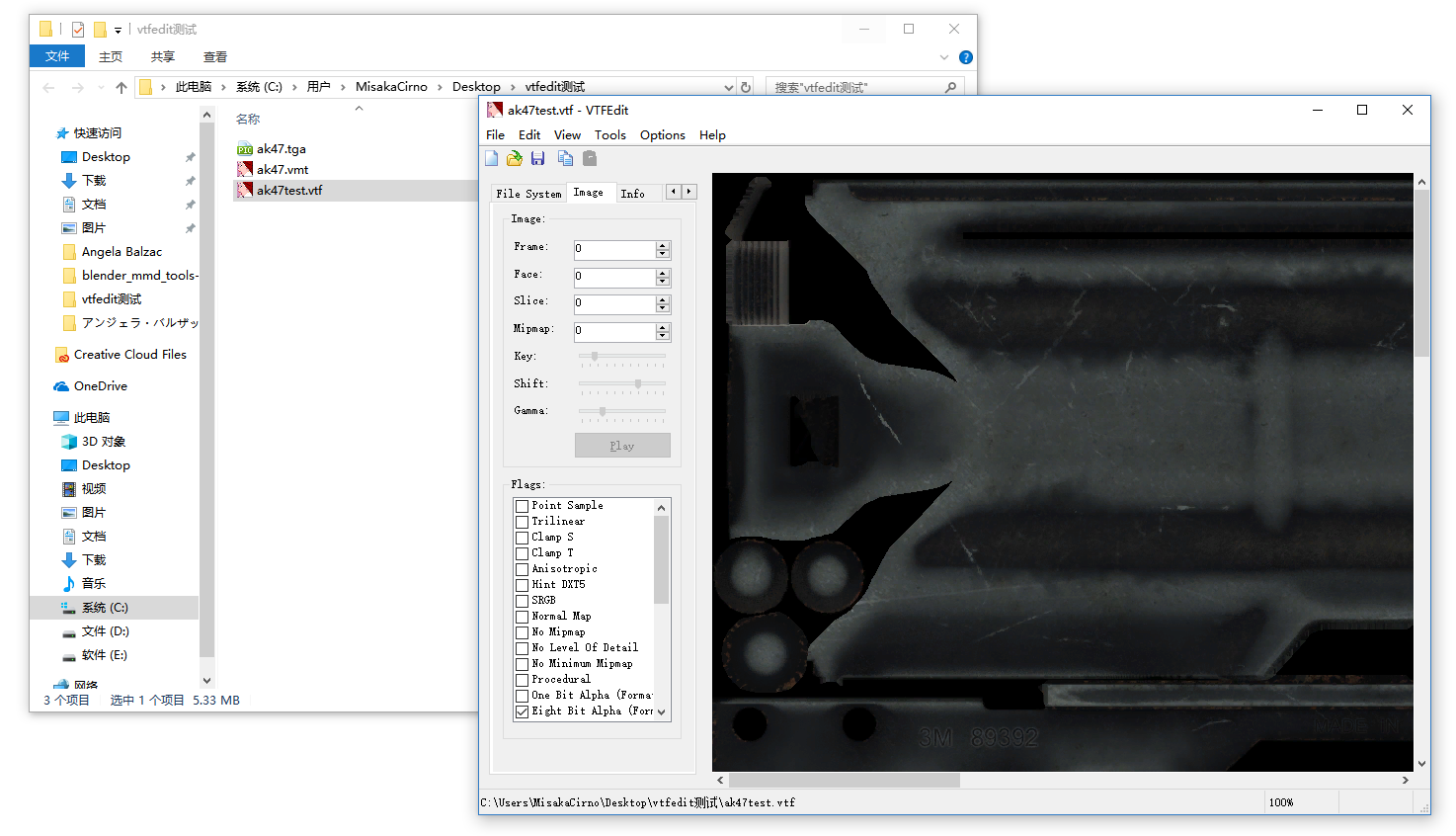The image size is (1456, 836).
Task: Open 3D 对象 folder in sidebar
Action: [104, 442]
